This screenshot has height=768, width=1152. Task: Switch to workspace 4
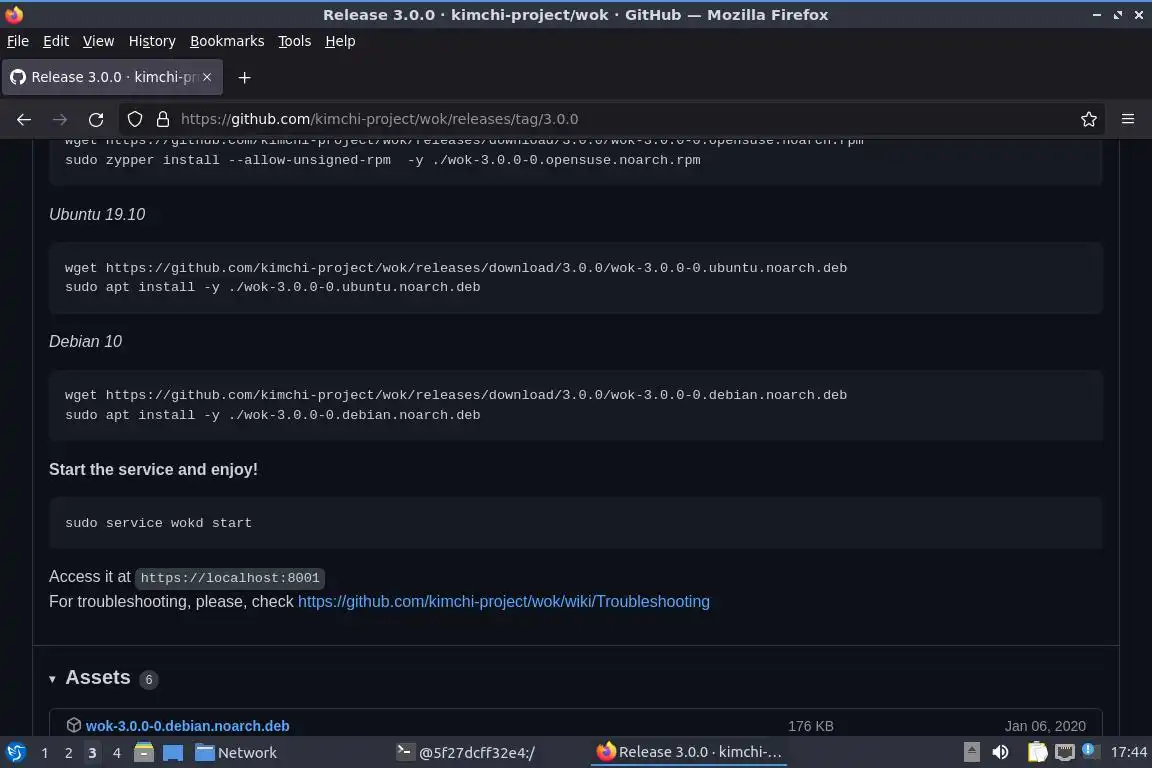pos(116,753)
